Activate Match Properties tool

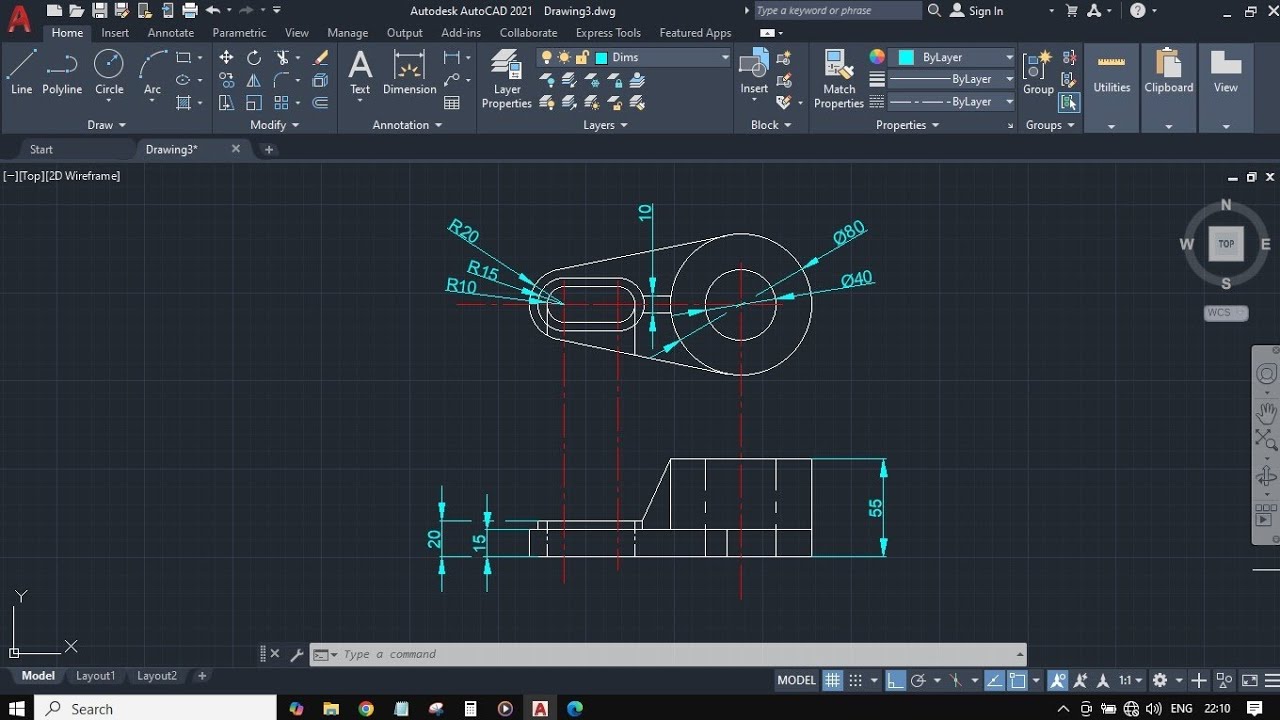[839, 80]
